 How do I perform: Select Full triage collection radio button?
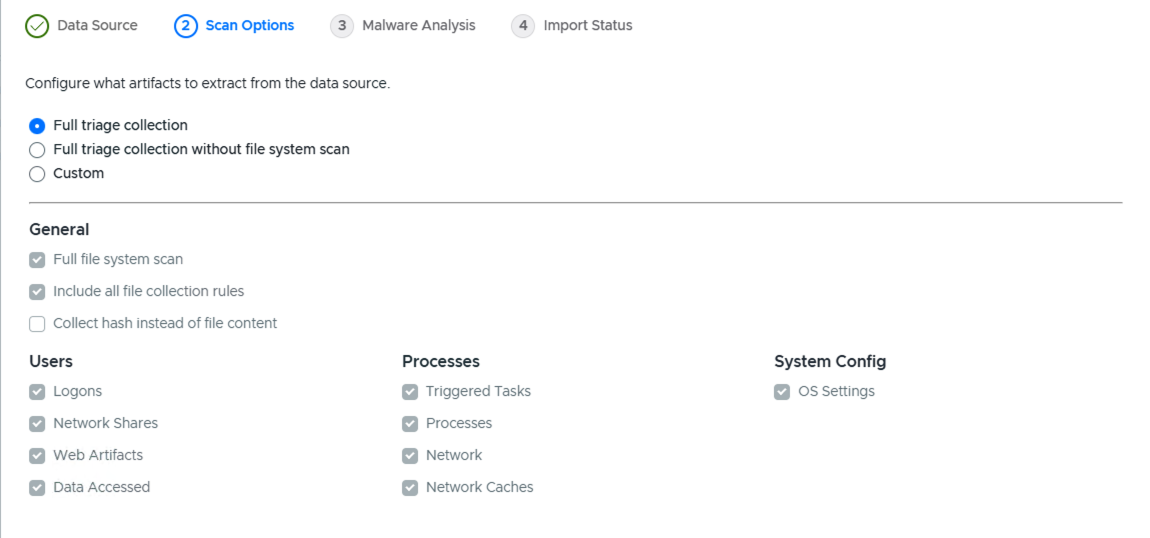click(37, 126)
